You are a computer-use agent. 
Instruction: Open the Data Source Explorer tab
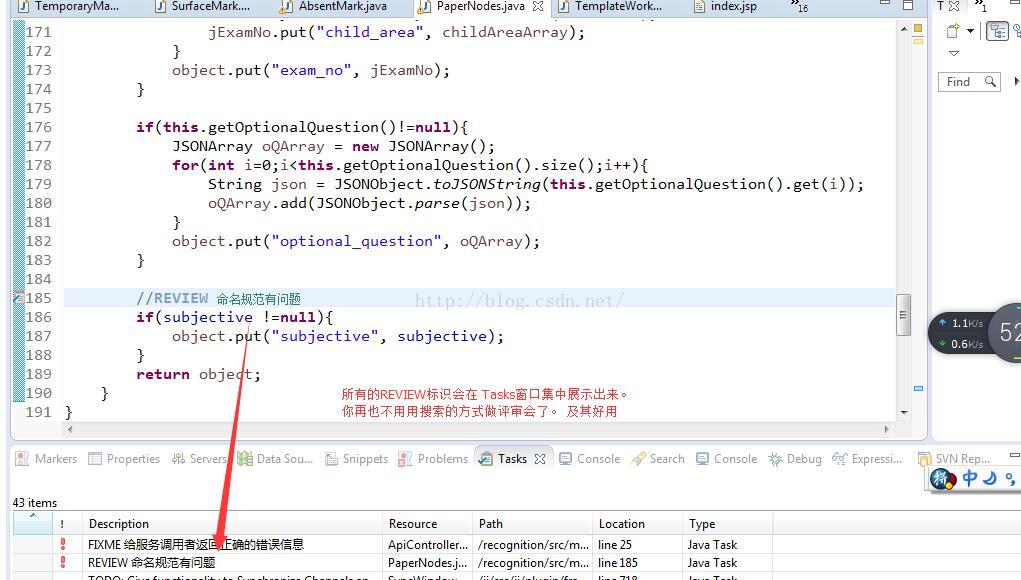pos(275,459)
